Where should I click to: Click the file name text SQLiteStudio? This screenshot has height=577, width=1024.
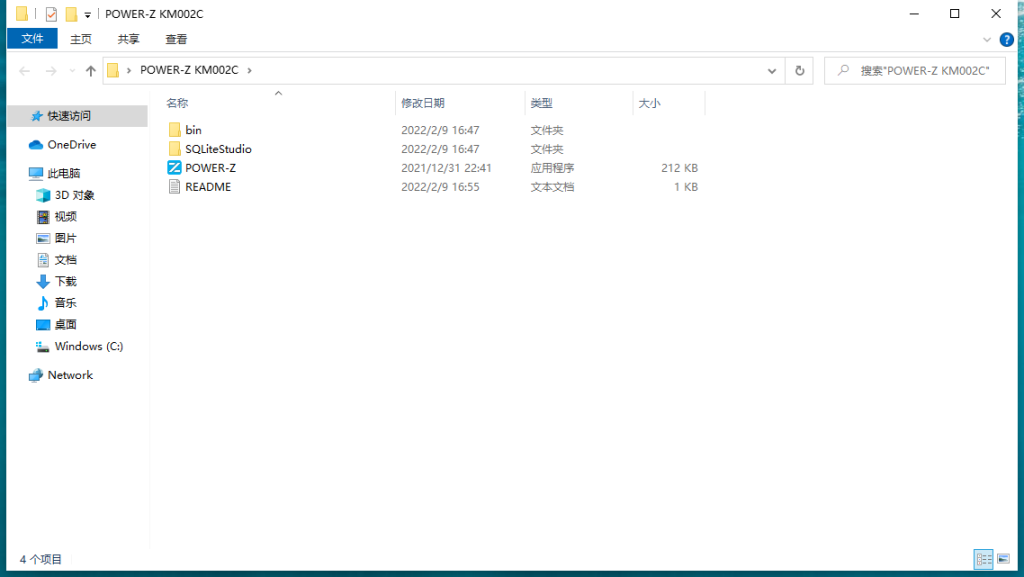(x=218, y=149)
